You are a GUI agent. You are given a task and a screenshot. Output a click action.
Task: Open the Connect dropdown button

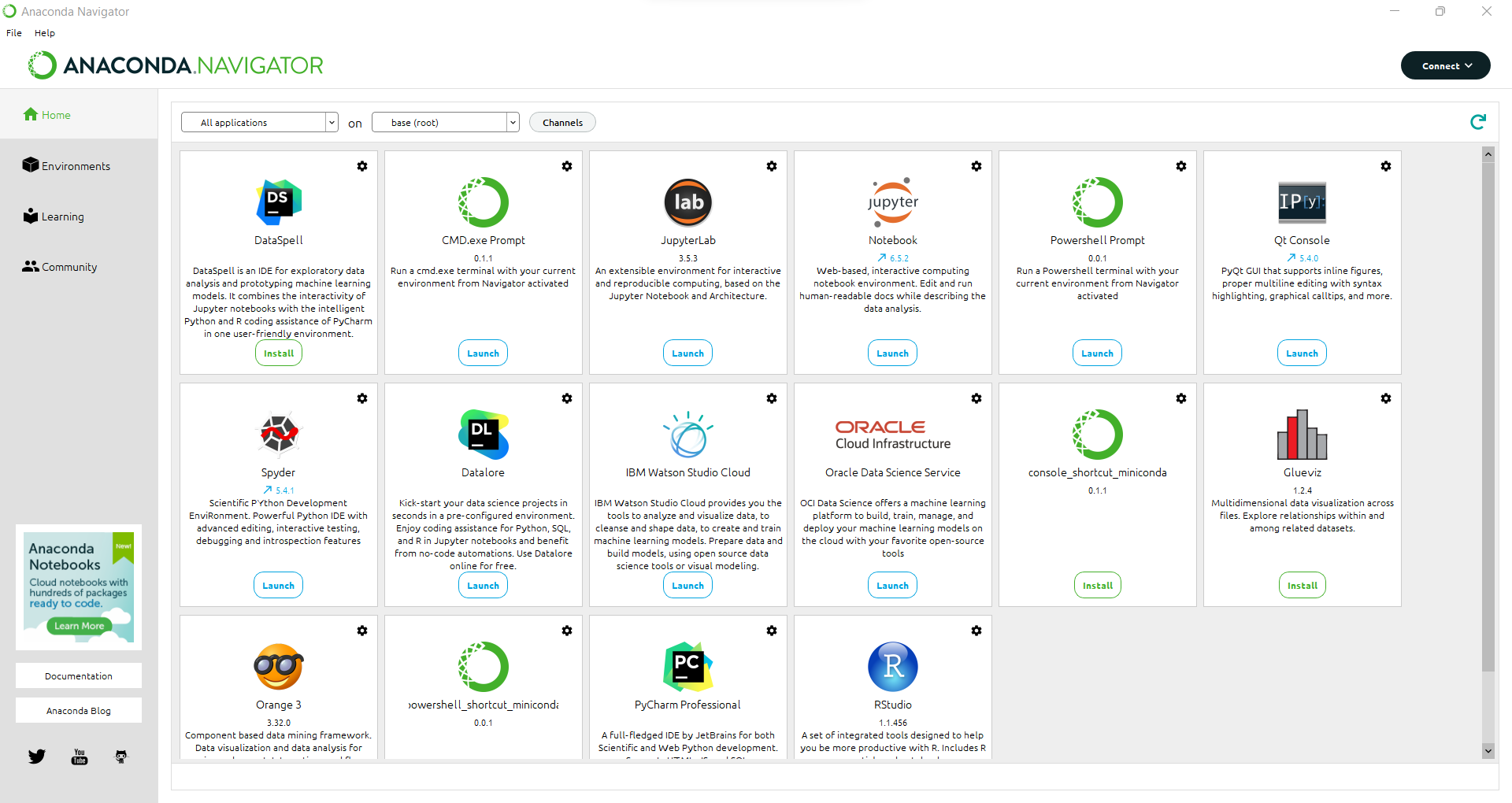point(1445,65)
